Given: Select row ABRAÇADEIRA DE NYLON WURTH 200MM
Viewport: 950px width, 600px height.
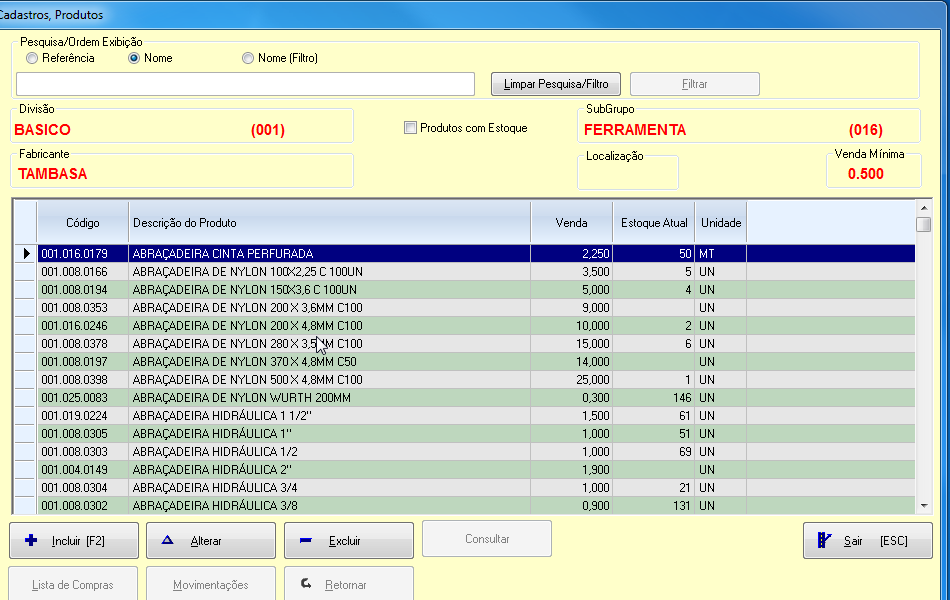Looking at the screenshot, I should pos(330,398).
